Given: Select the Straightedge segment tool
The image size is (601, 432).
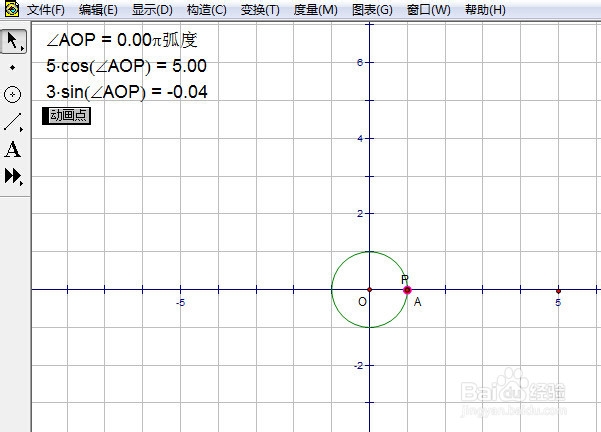Looking at the screenshot, I should click(x=13, y=122).
